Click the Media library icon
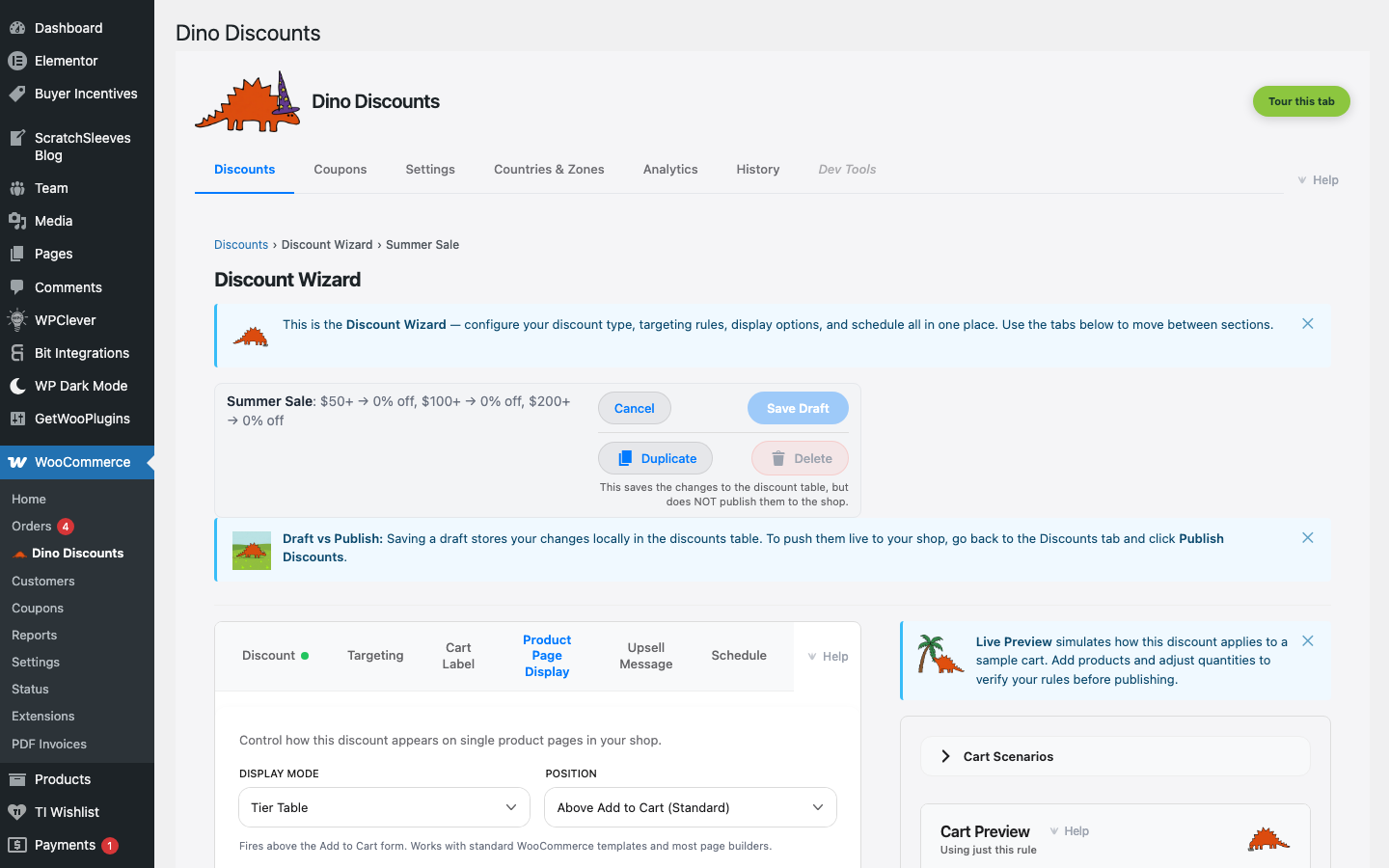 tap(17, 221)
